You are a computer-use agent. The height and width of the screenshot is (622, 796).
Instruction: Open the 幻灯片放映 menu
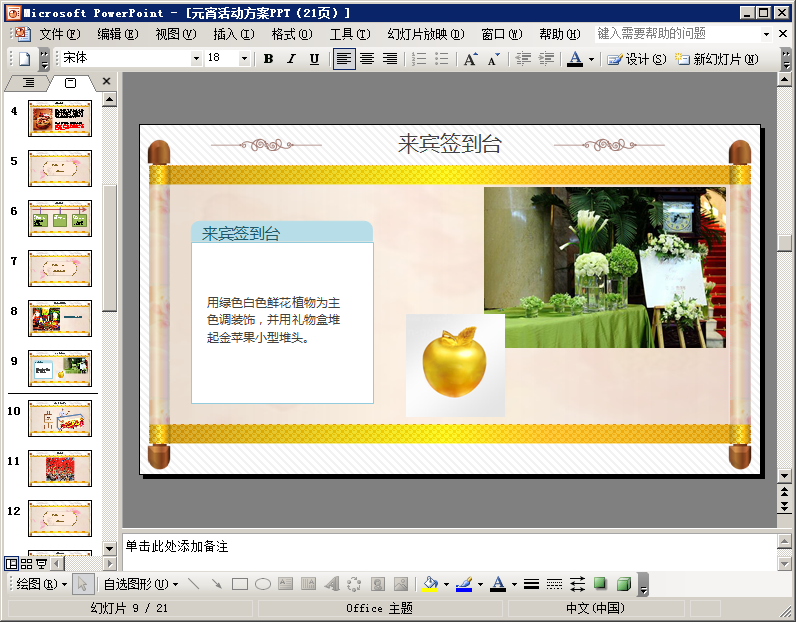(x=425, y=34)
